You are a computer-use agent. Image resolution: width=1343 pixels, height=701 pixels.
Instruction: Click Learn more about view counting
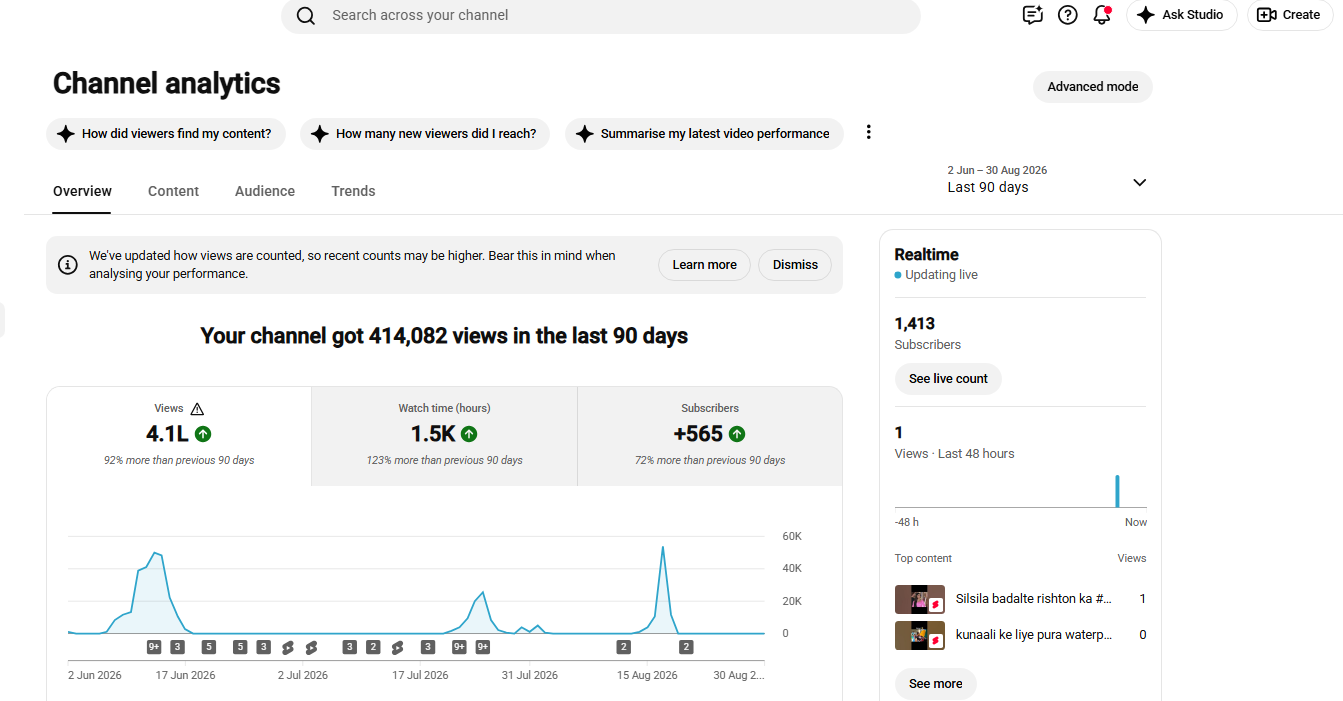tap(704, 265)
